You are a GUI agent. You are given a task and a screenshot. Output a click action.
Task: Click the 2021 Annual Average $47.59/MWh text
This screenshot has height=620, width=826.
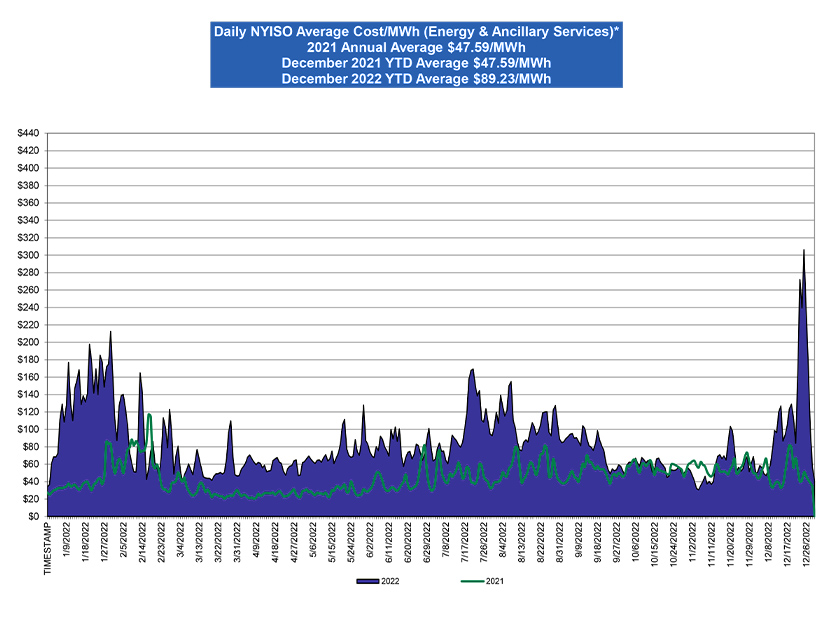[416, 47]
